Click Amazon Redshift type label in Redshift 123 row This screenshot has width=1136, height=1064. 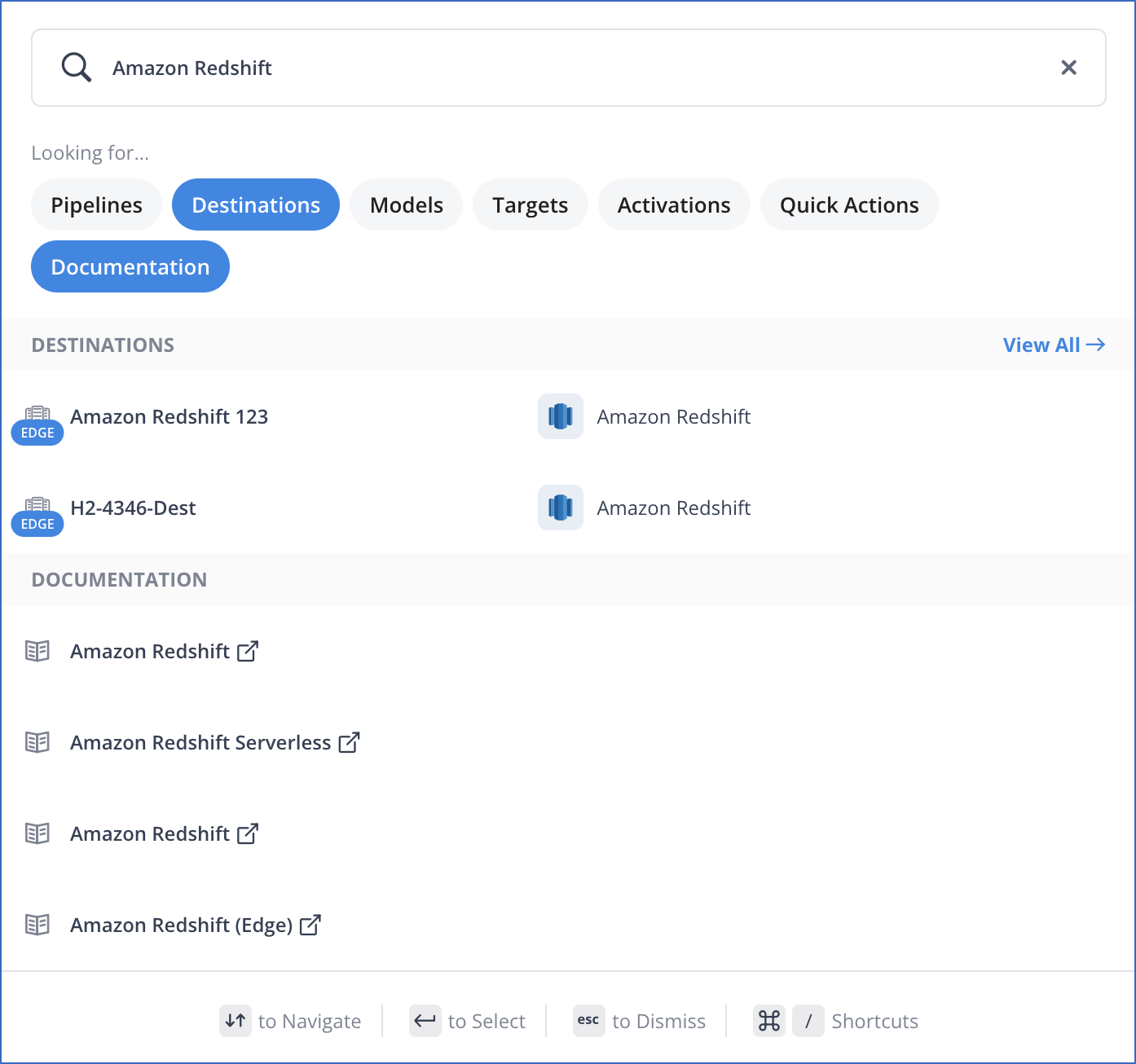[674, 416]
